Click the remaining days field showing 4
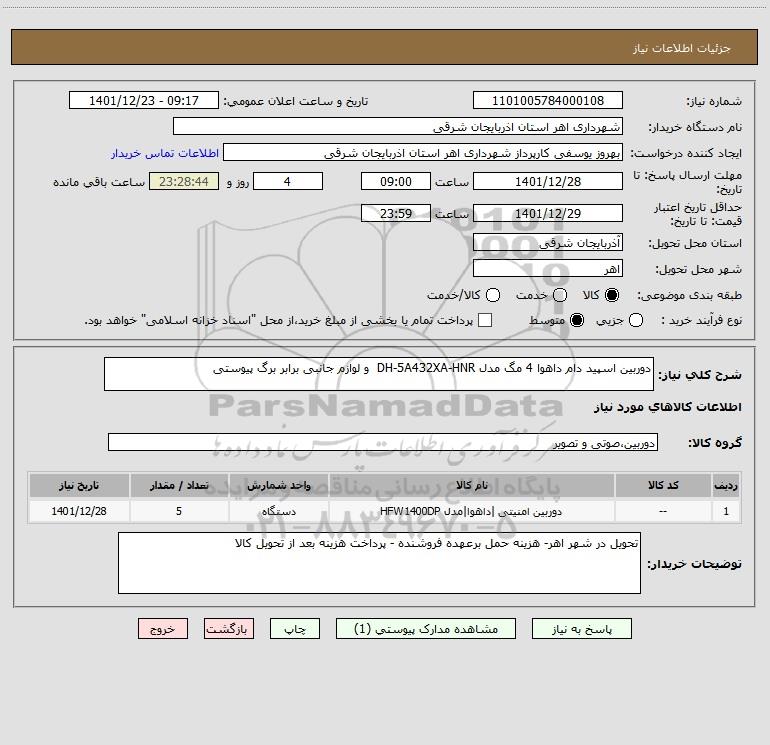The image size is (770, 745). coord(288,181)
